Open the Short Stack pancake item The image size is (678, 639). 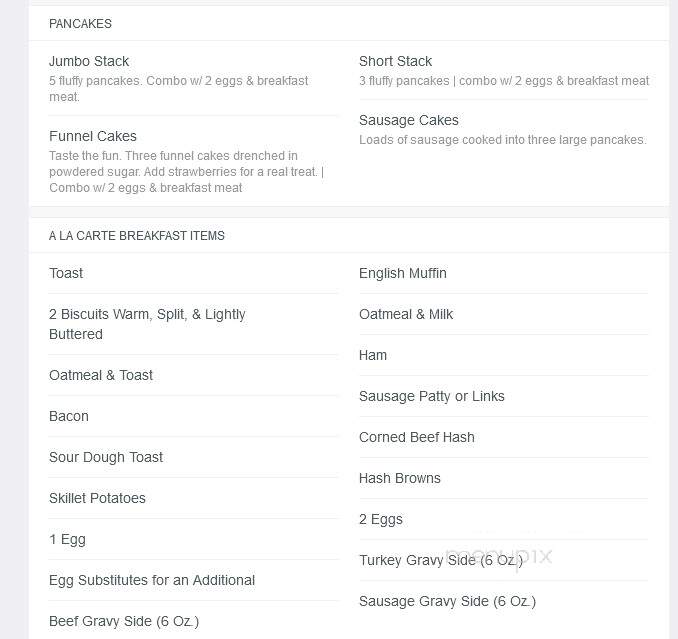coord(395,61)
